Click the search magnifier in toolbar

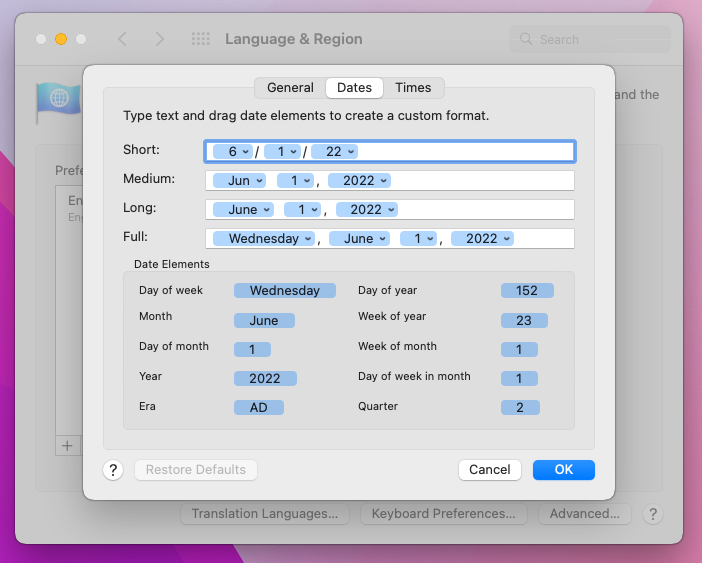526,40
